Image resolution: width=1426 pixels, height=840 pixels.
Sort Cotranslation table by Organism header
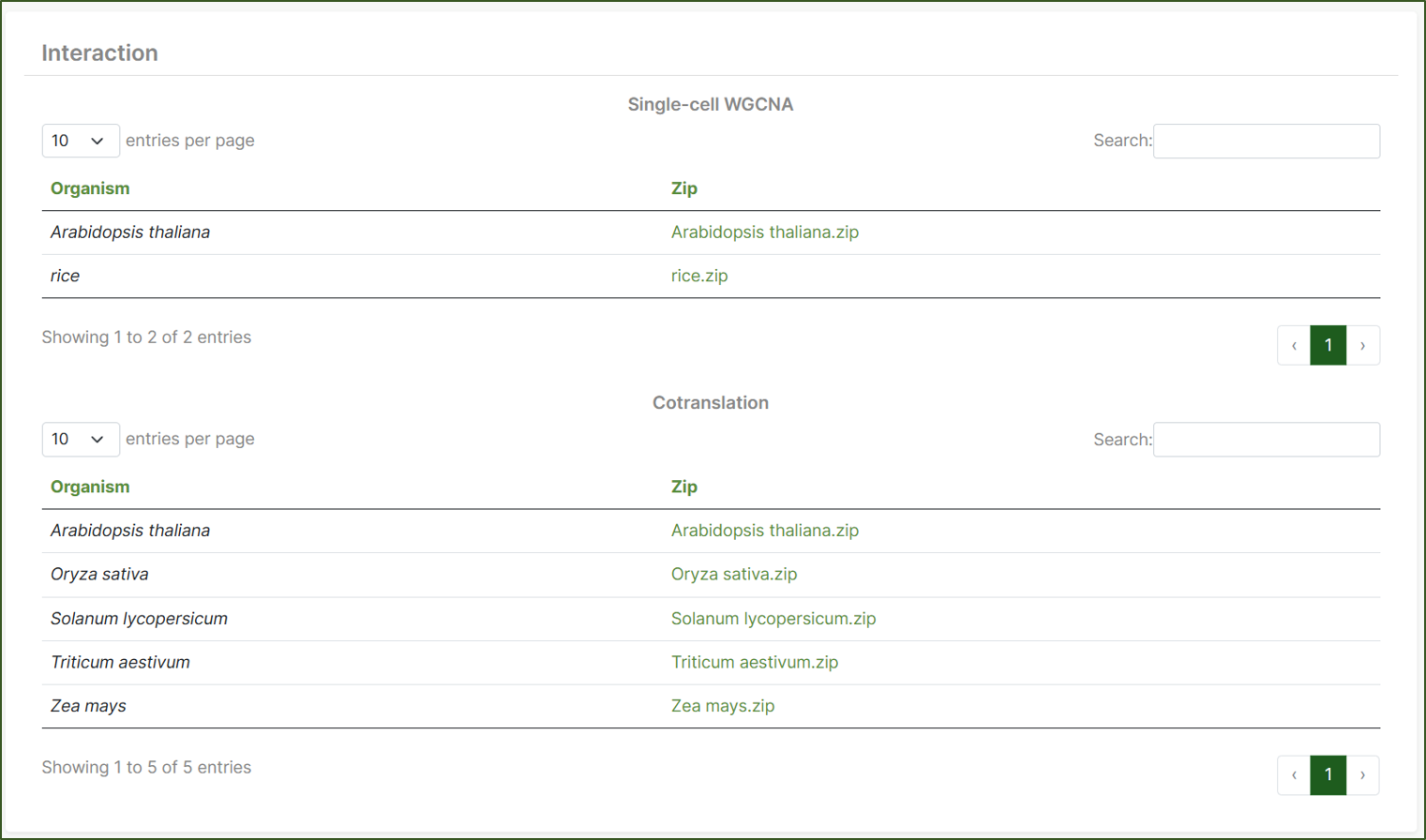point(90,487)
